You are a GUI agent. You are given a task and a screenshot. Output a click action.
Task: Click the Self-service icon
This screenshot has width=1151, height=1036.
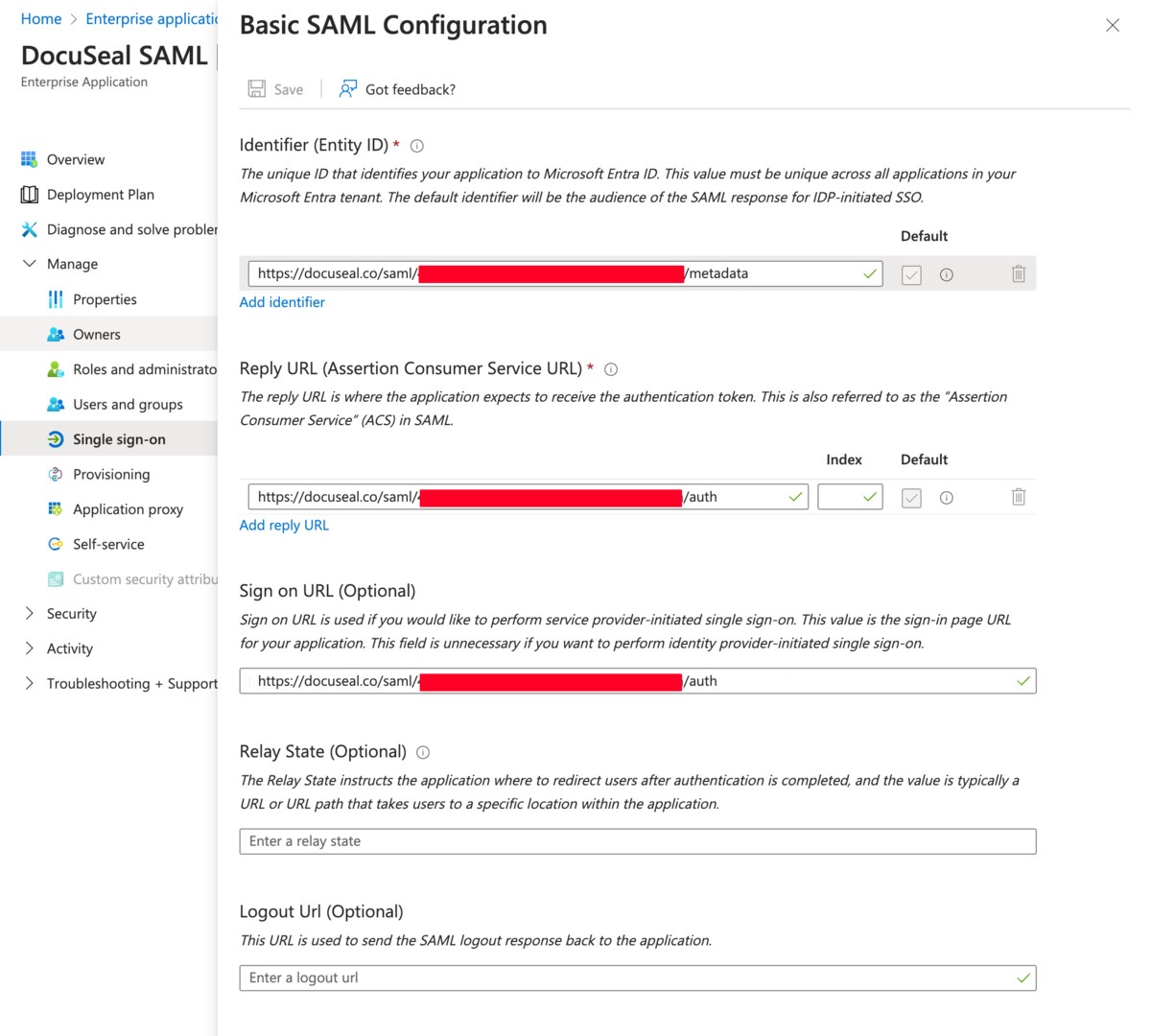pos(56,544)
